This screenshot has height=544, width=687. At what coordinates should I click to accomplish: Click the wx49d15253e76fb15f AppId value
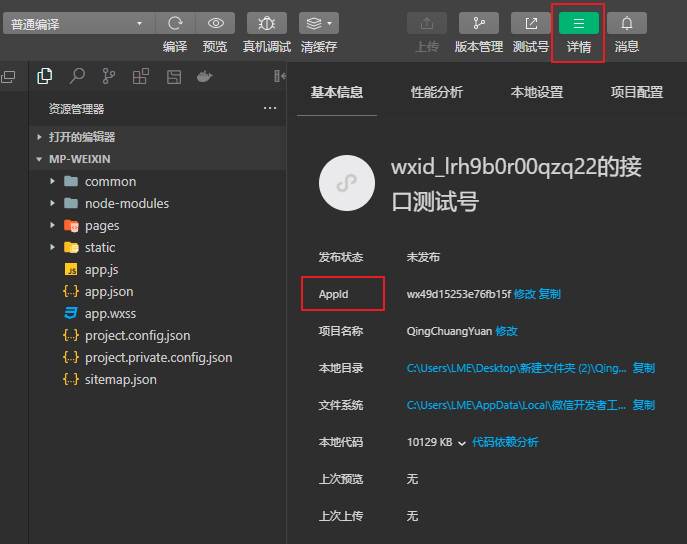click(459, 294)
